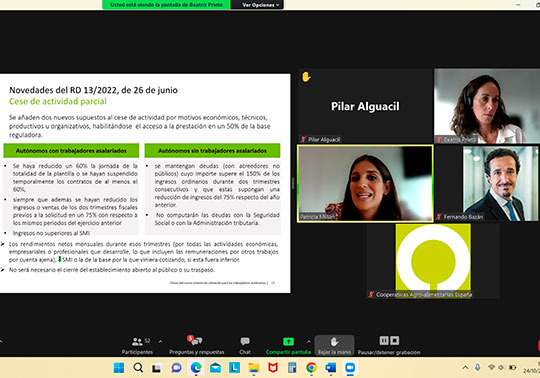Click 'Novedades del RD 13/2022' heading

(x=93, y=90)
